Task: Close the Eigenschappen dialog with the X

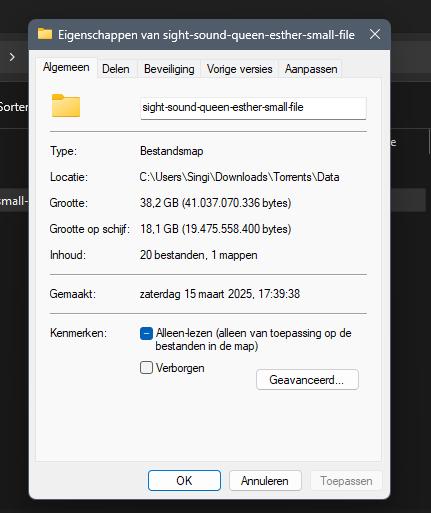Action: point(375,34)
